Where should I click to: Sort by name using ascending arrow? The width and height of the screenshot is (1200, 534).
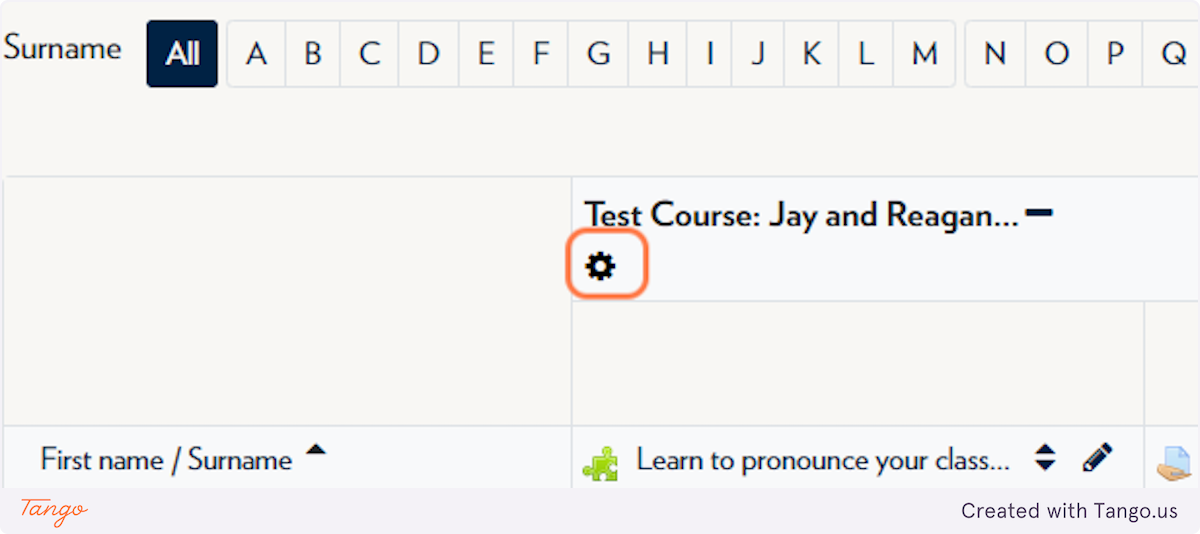316,450
